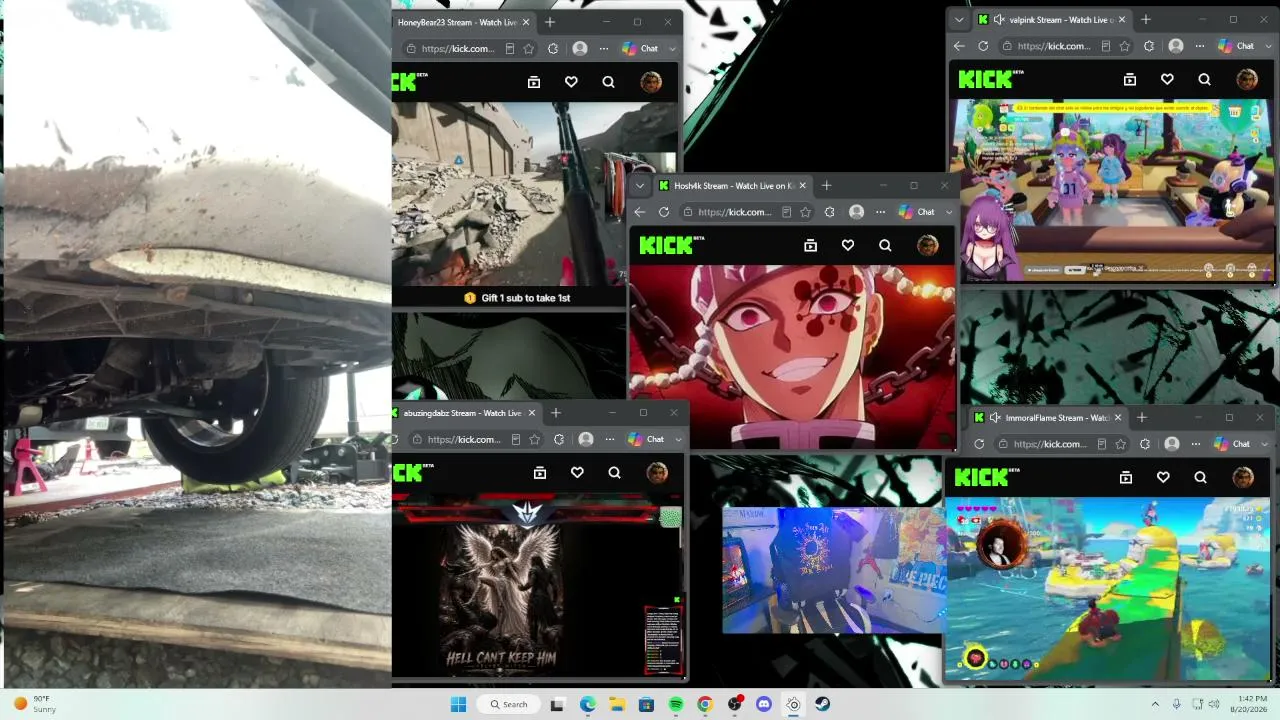Open following heart in abuzingdabz Kick window
The width and height of the screenshot is (1280, 720).
tap(577, 473)
